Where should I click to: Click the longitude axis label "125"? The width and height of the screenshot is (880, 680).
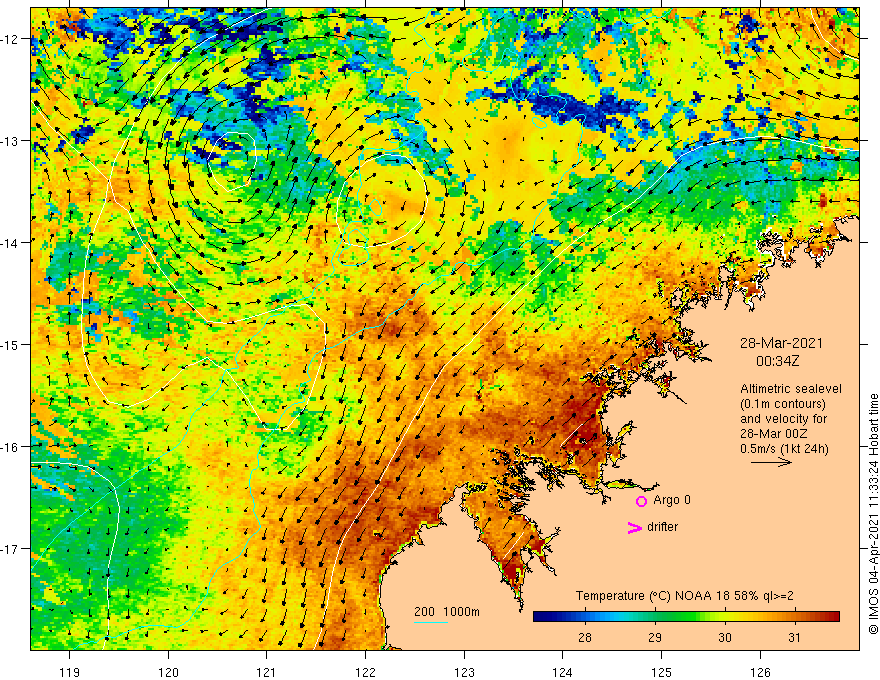pyautogui.click(x=661, y=672)
